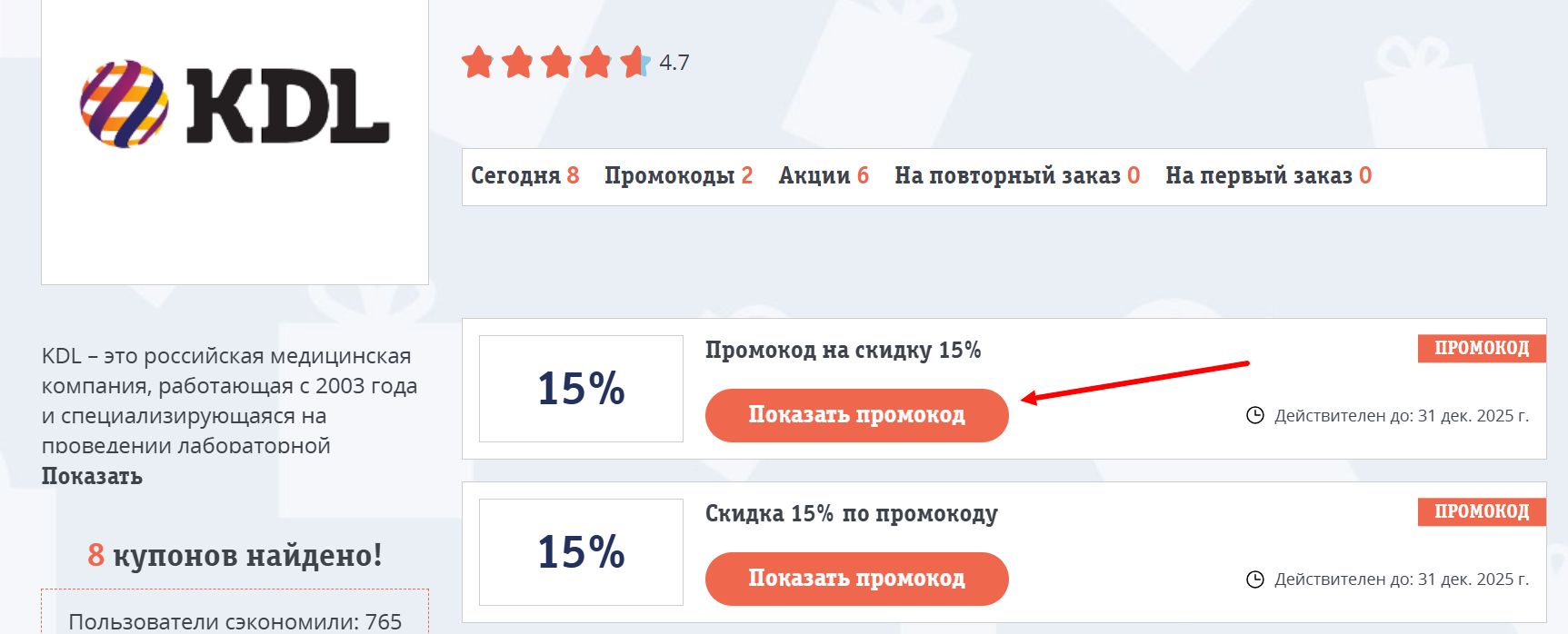Click the orange ПРОМОКОД label on the second coupon
This screenshot has width=1568, height=634.
(x=1481, y=512)
